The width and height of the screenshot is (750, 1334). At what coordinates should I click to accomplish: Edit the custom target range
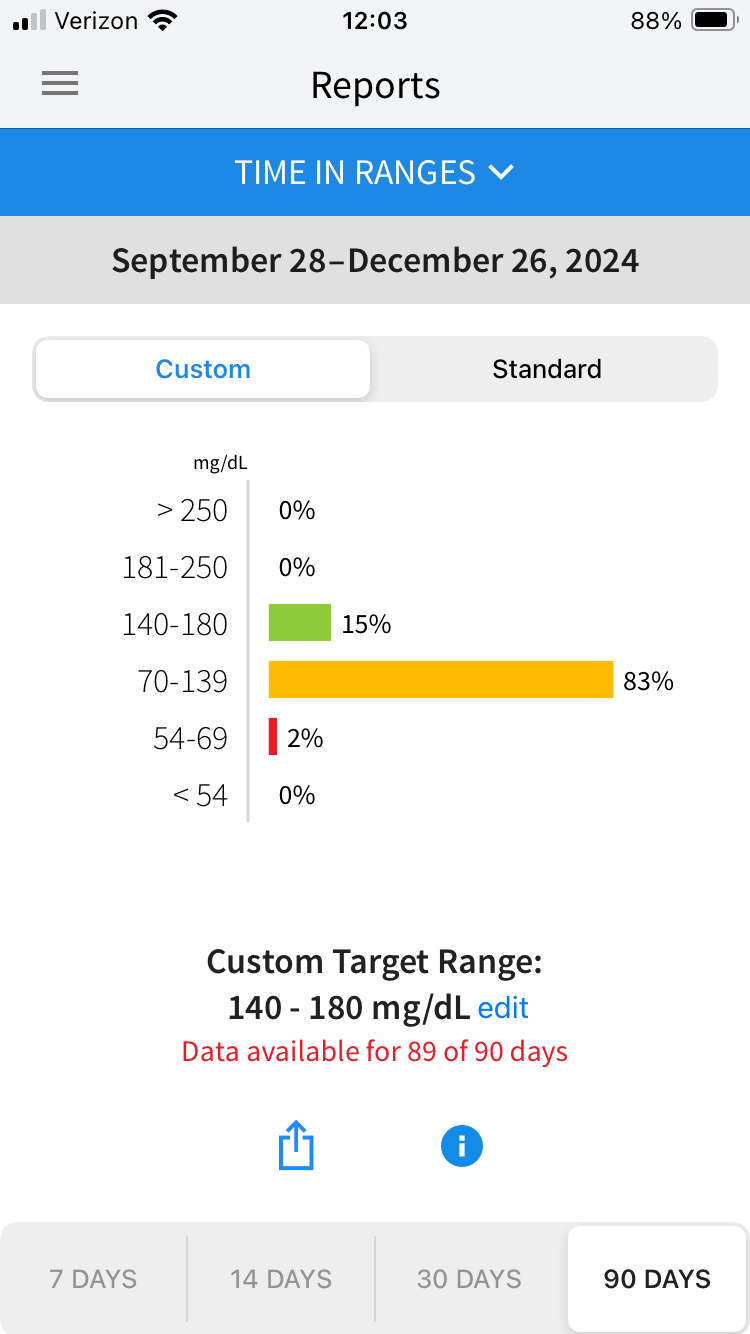point(503,1008)
